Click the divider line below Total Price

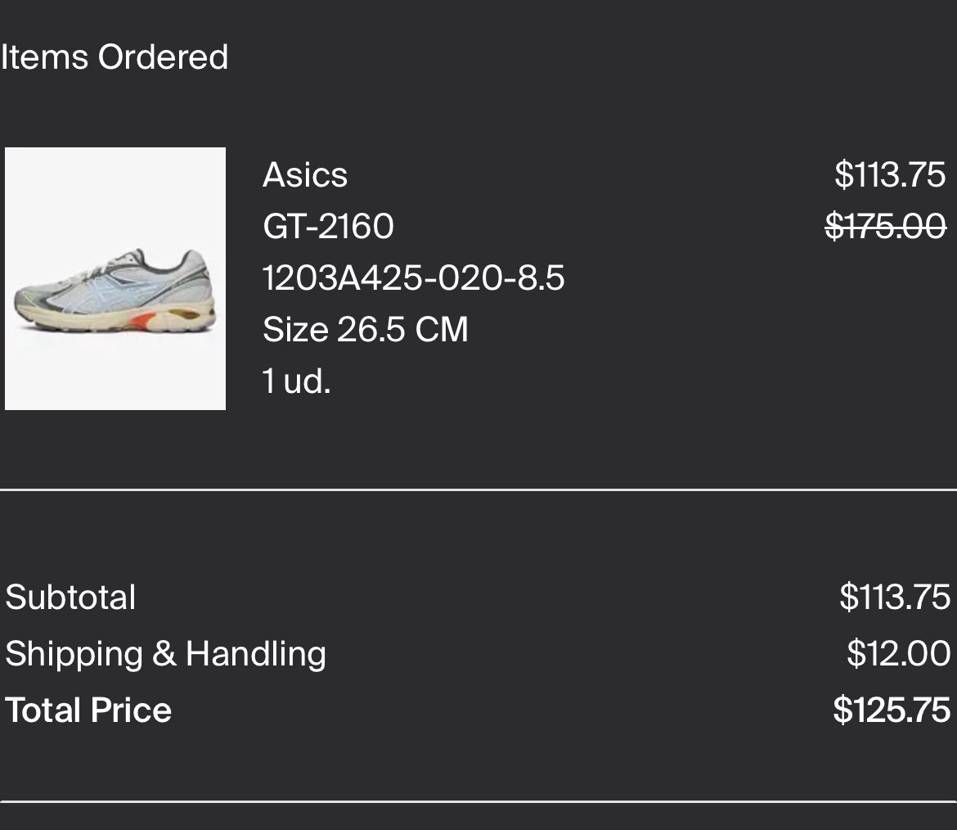pyautogui.click(x=478, y=801)
